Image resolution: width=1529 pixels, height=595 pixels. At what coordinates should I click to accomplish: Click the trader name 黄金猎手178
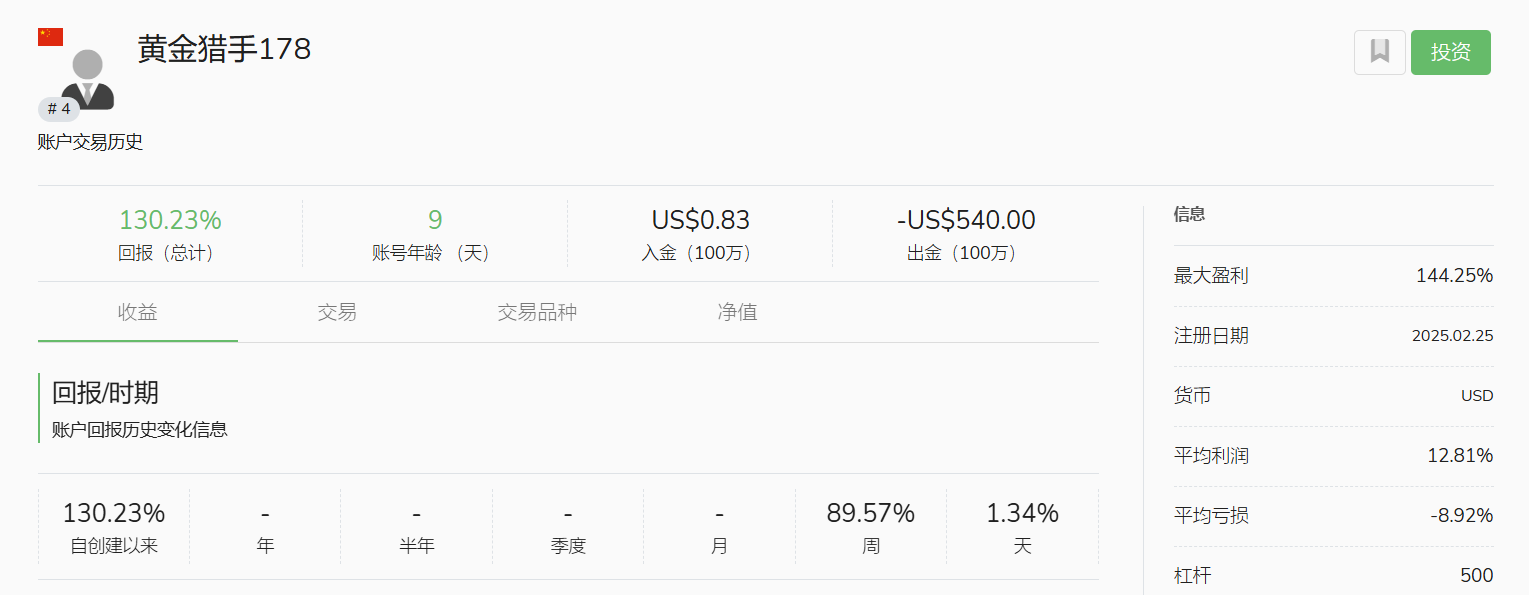(224, 49)
